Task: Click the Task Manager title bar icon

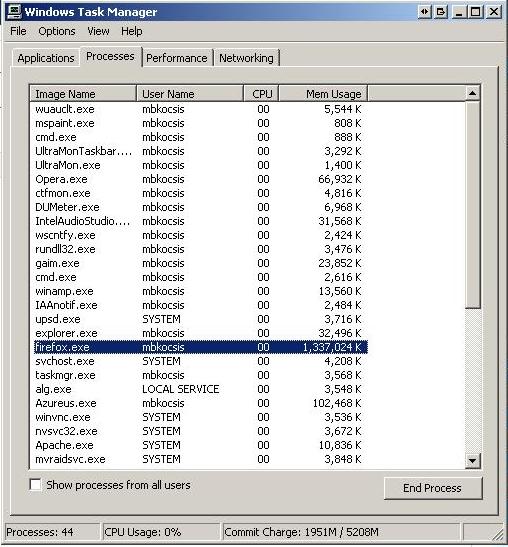Action: (14, 11)
